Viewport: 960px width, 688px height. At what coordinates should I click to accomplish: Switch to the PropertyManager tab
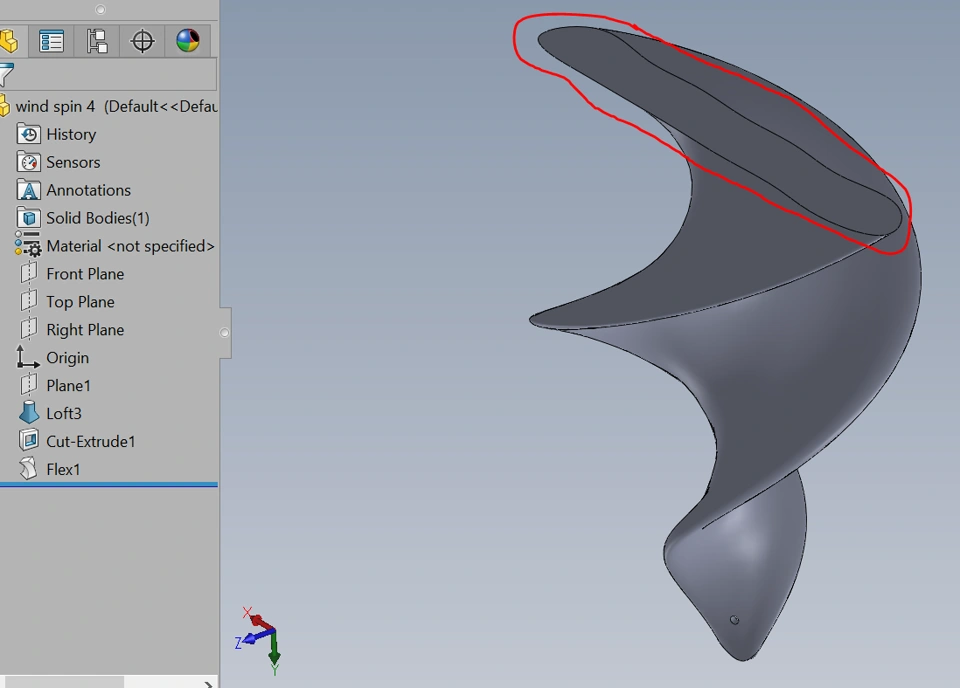pos(51,42)
